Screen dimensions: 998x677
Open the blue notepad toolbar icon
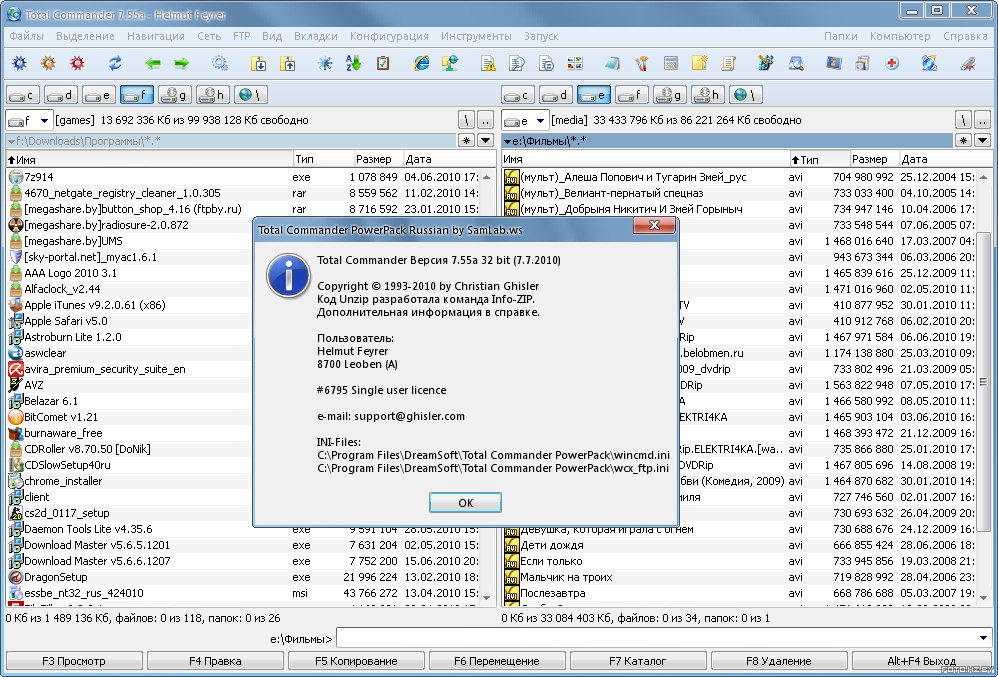pyautogui.click(x=612, y=63)
